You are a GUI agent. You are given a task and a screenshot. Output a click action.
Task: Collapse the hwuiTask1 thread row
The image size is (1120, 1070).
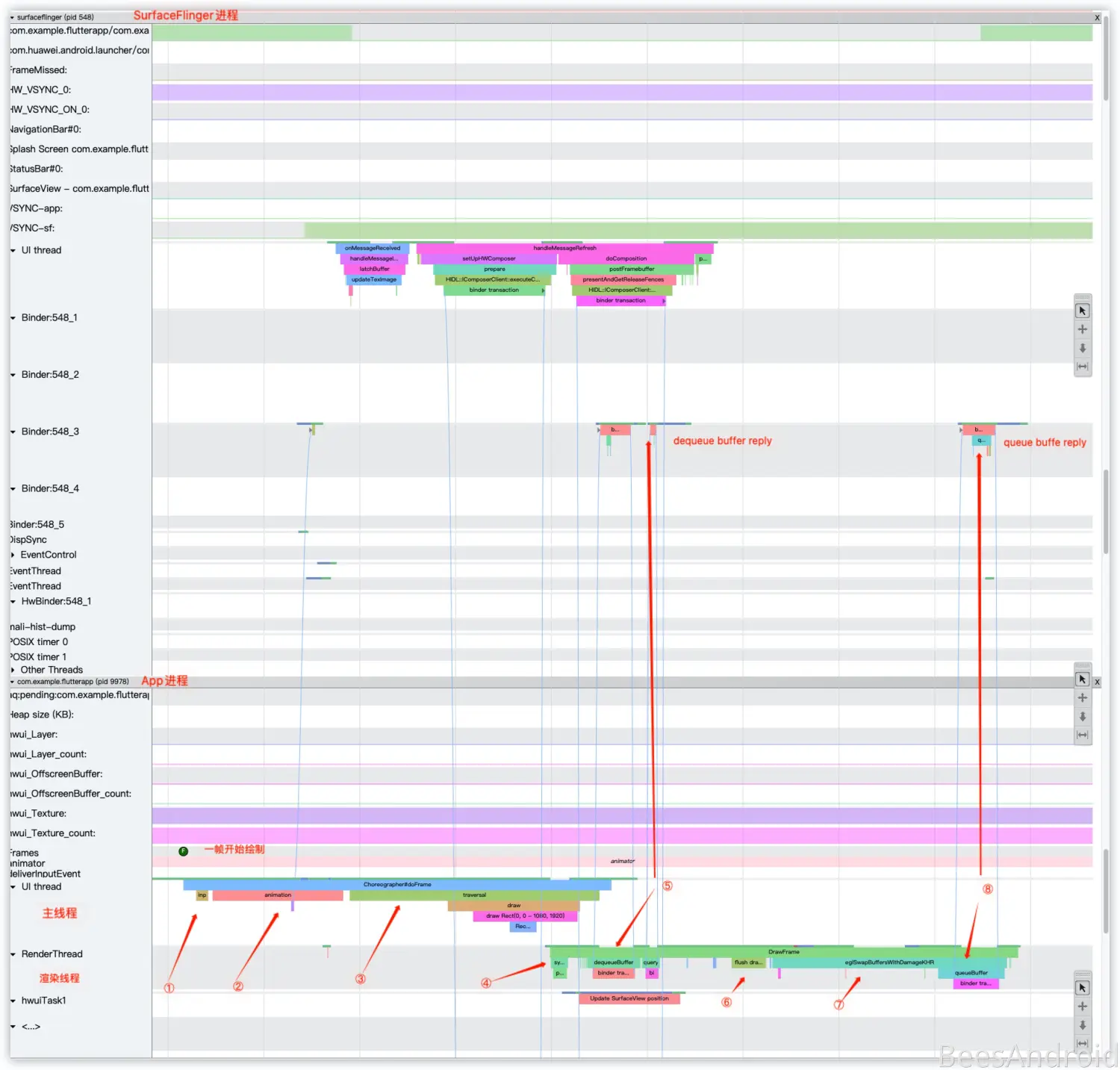pyautogui.click(x=13, y=1001)
